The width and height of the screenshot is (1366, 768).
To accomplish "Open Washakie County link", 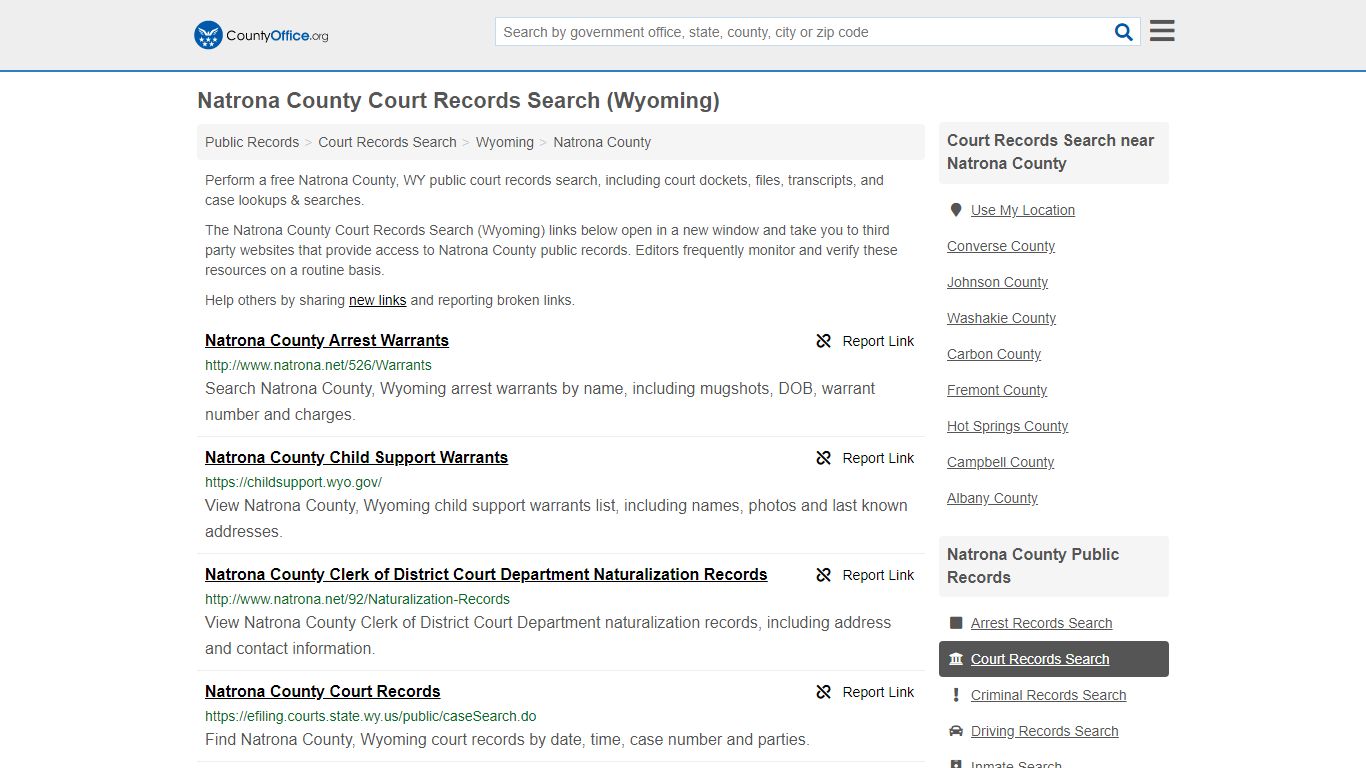I will click(x=1001, y=318).
